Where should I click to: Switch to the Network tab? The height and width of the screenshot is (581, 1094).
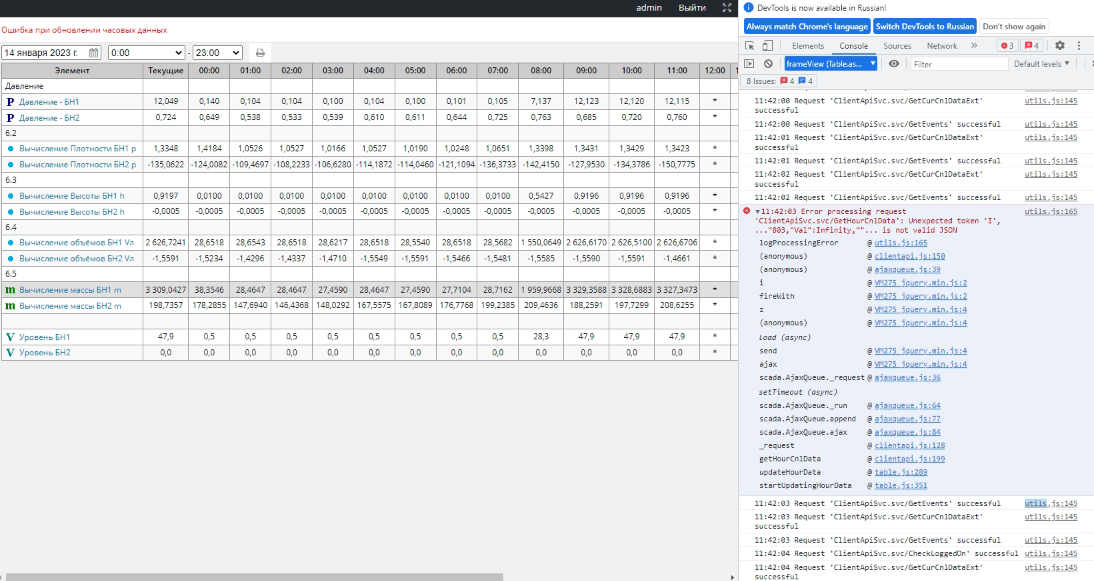941,45
